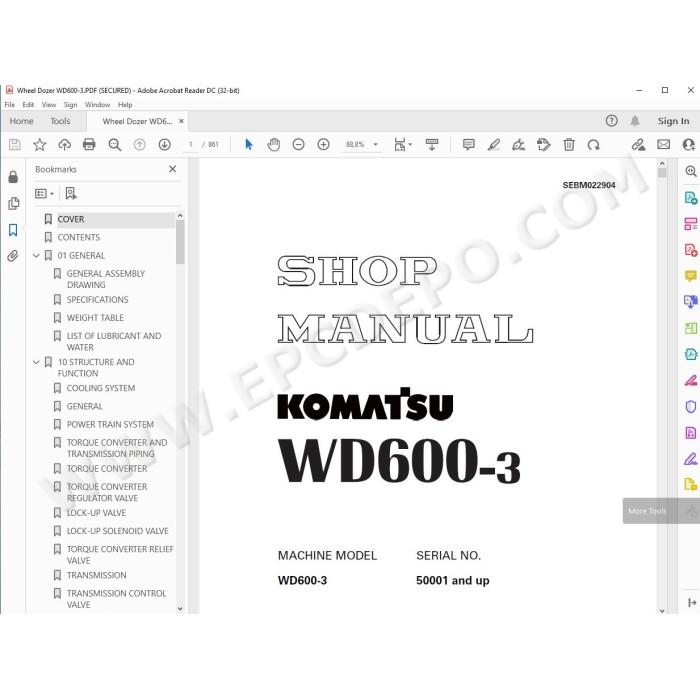Open the CONTENTS bookmark
Screen dimensions: 700x700
(79, 238)
